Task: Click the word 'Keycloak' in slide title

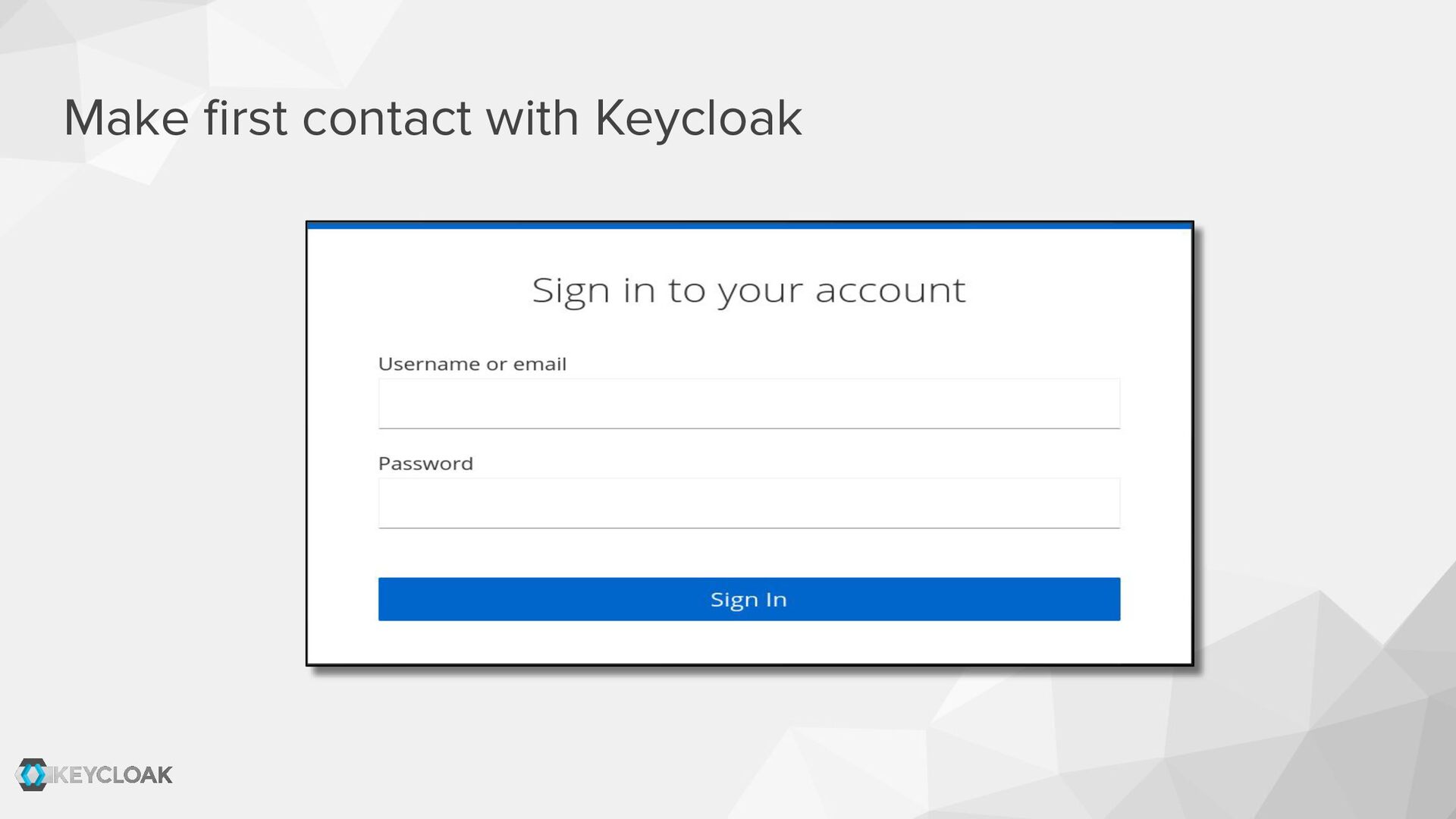Action: click(x=698, y=118)
